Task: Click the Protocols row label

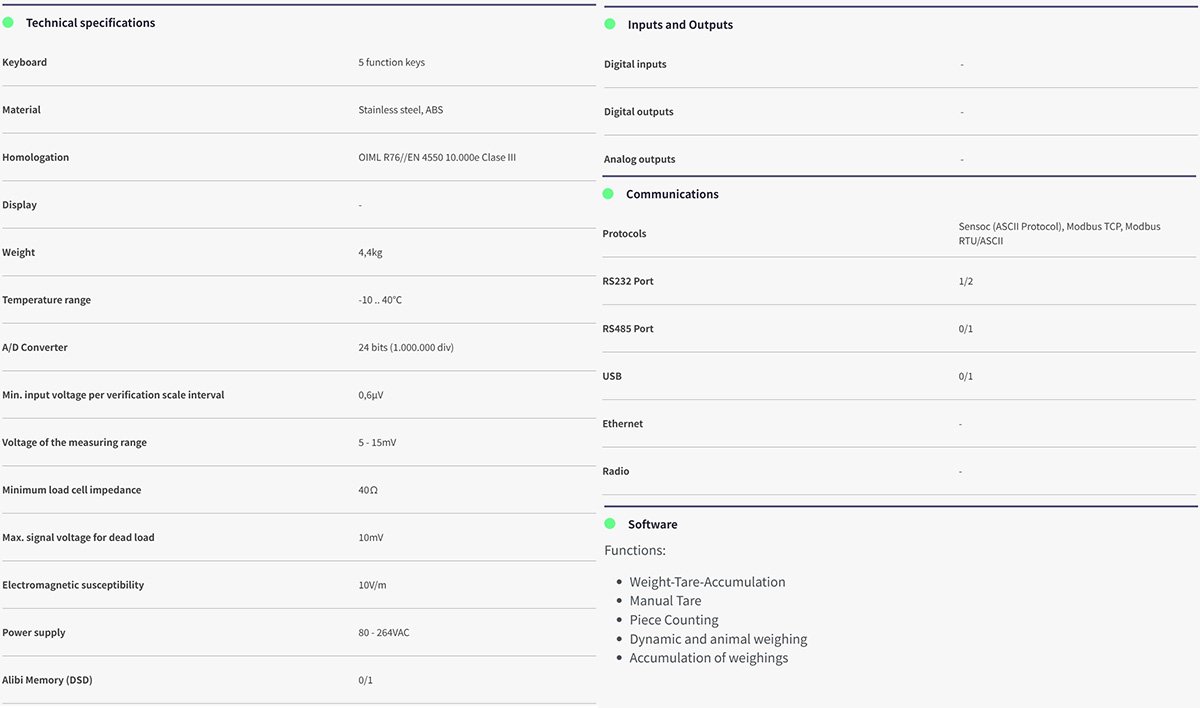Action: [x=624, y=234]
